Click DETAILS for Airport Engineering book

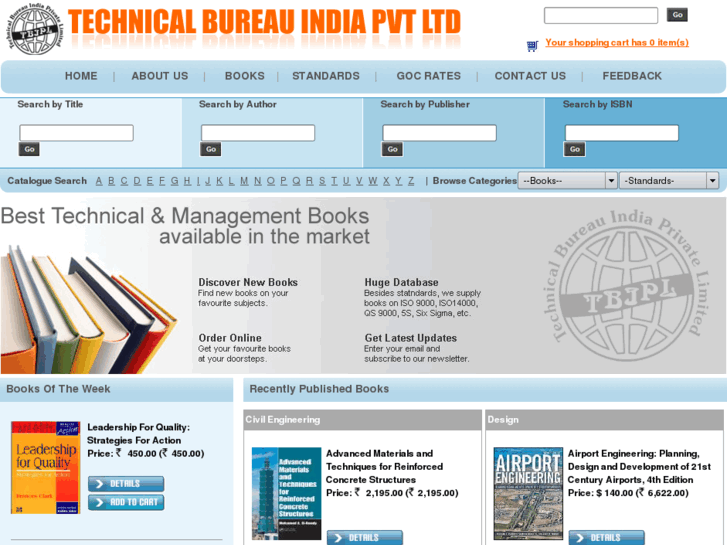(x=606, y=538)
